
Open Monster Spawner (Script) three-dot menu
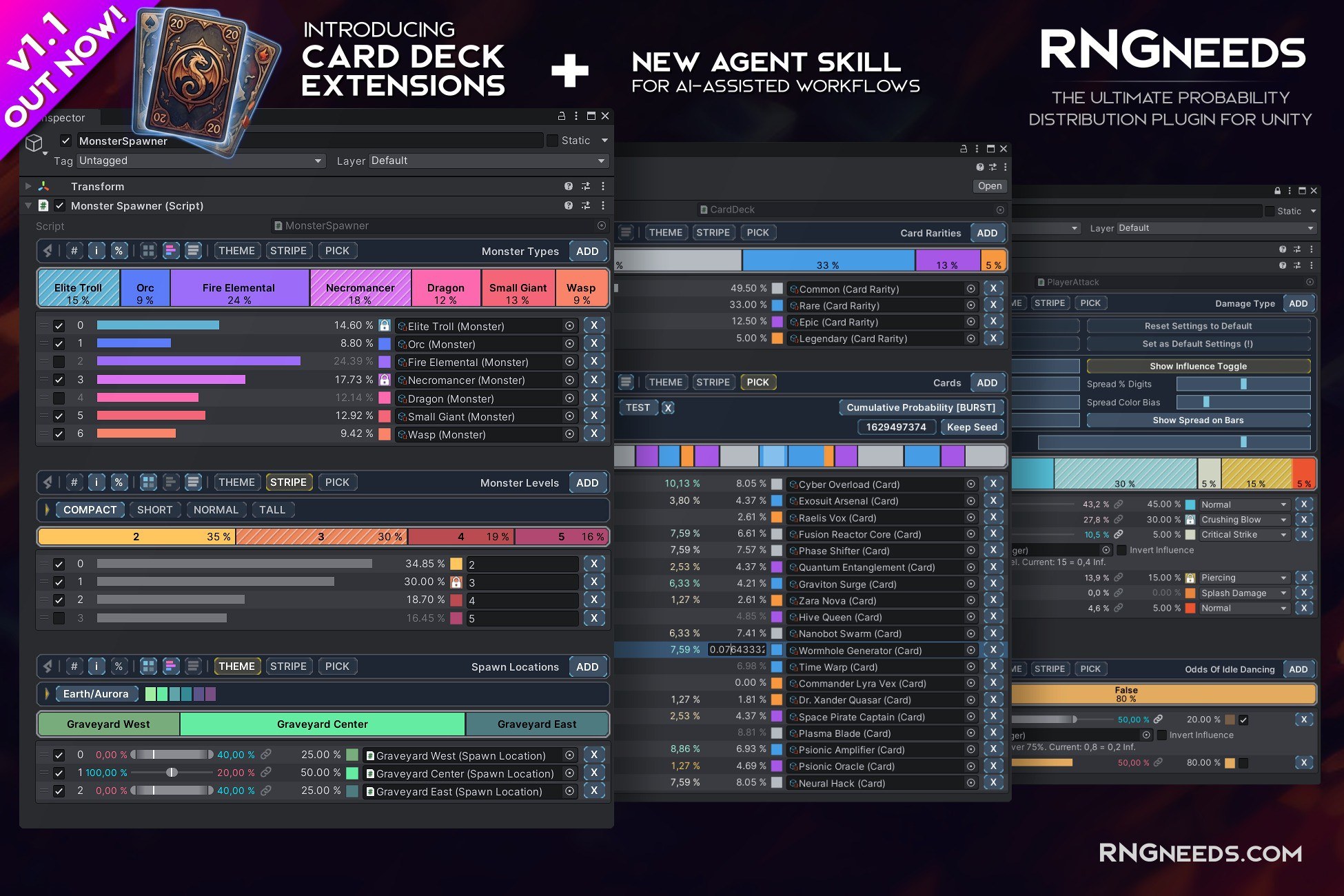click(x=603, y=205)
